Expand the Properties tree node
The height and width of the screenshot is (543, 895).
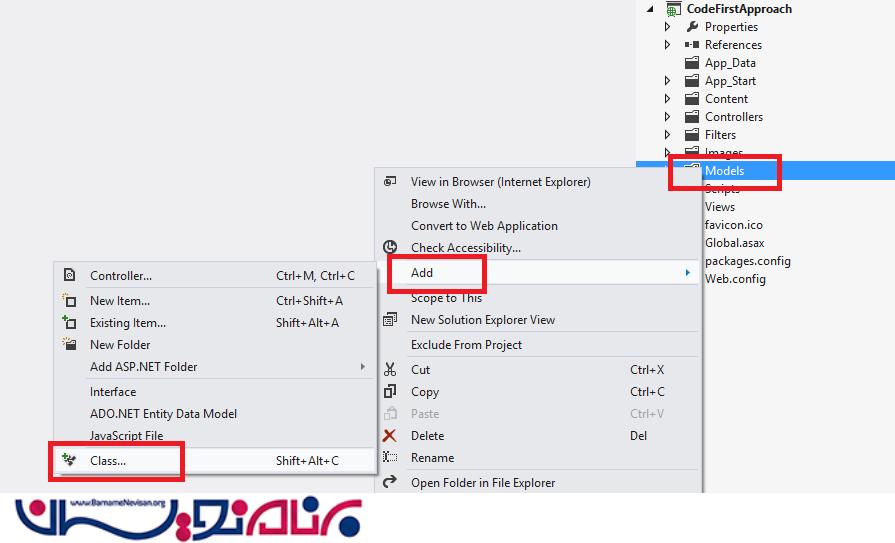[667, 27]
